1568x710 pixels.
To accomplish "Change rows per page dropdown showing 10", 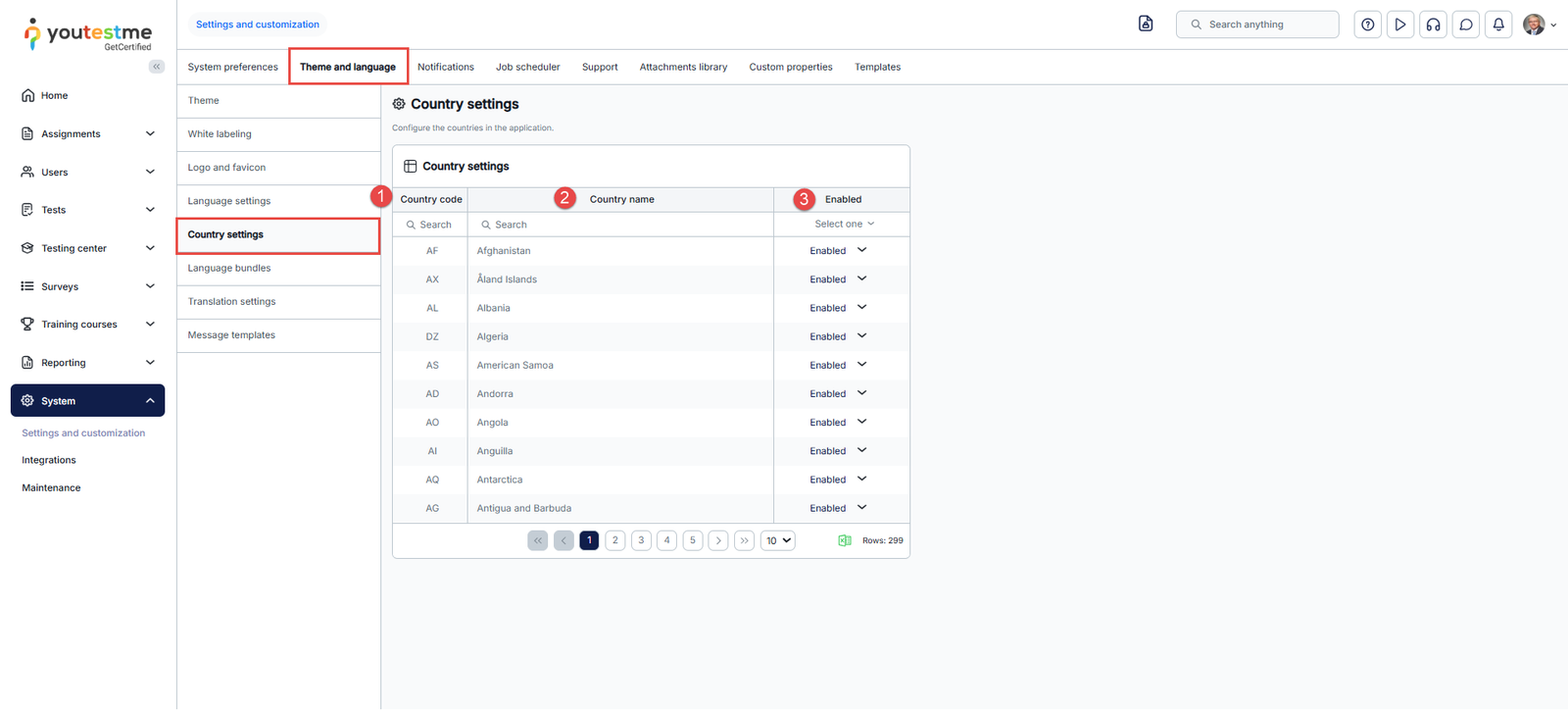I will (x=777, y=540).
